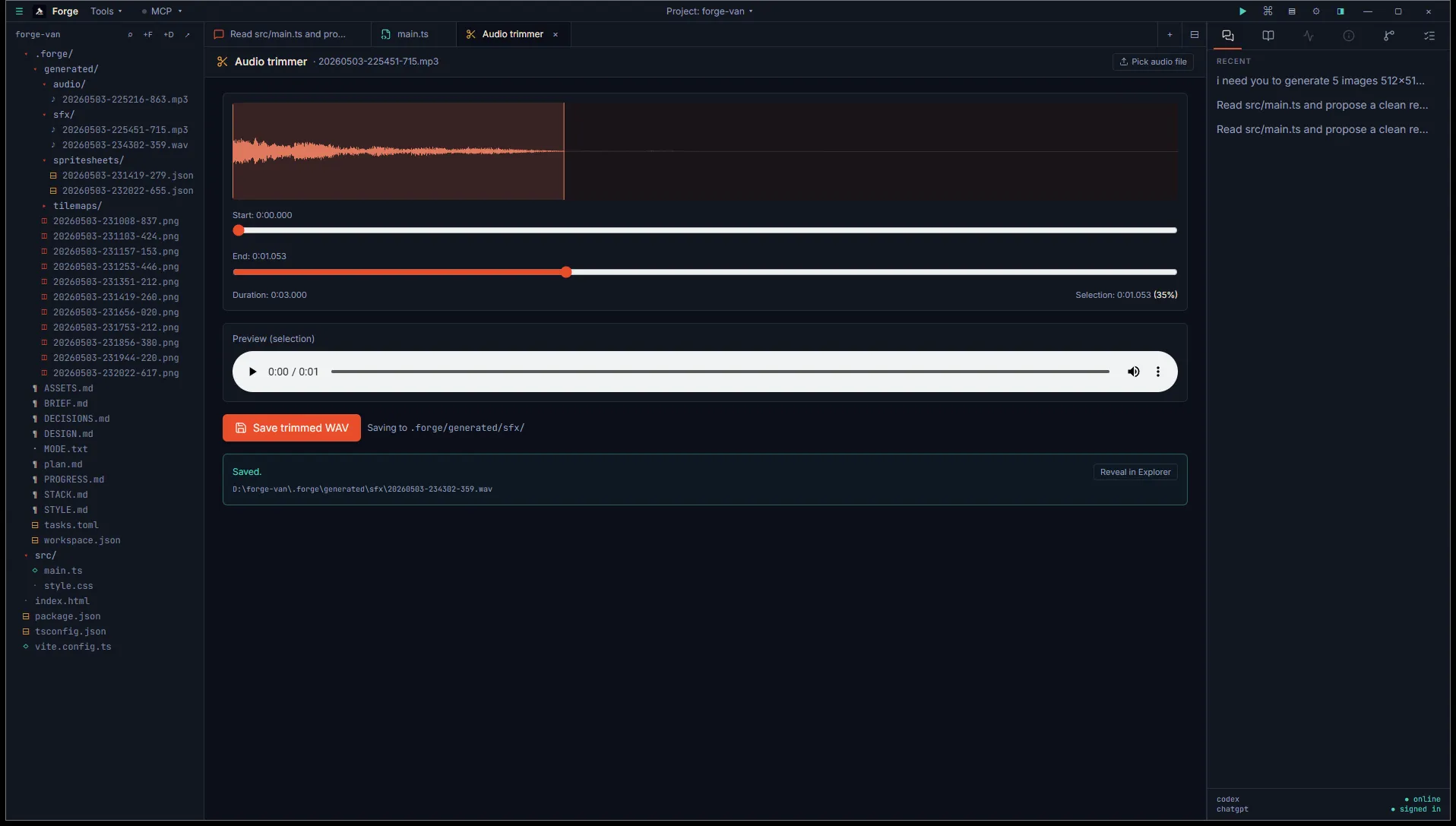Mute the preview audio volume icon
The width and height of the screenshot is (1456, 826).
[x=1133, y=372]
